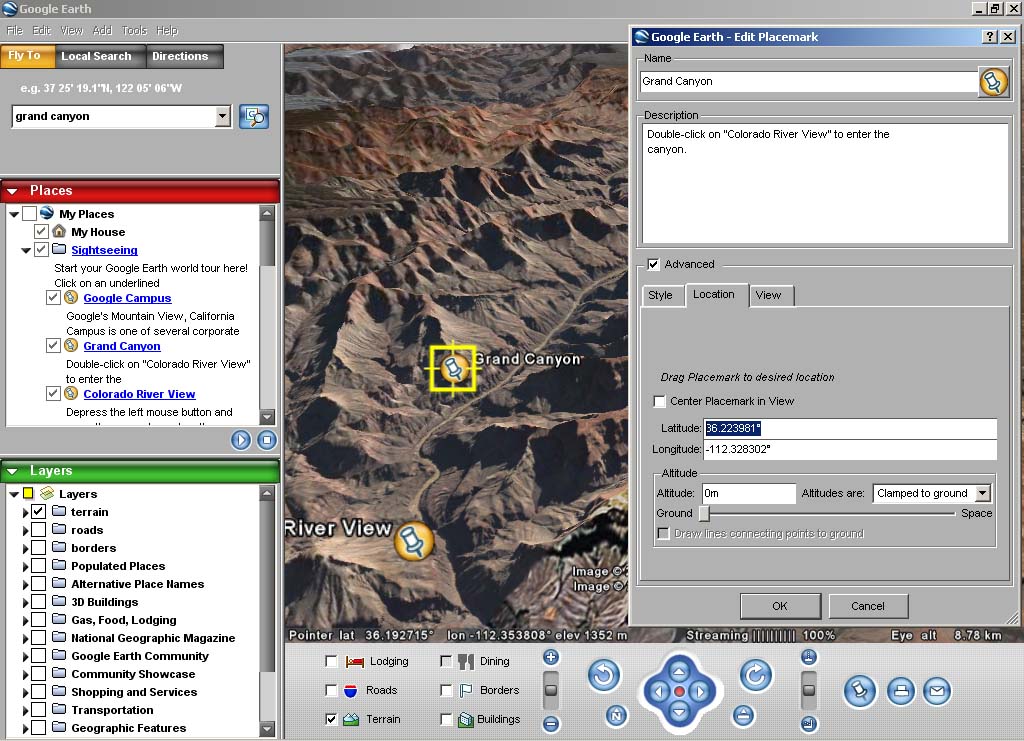Image resolution: width=1024 pixels, height=741 pixels.
Task: Click the email envelope button
Action: [x=937, y=691]
